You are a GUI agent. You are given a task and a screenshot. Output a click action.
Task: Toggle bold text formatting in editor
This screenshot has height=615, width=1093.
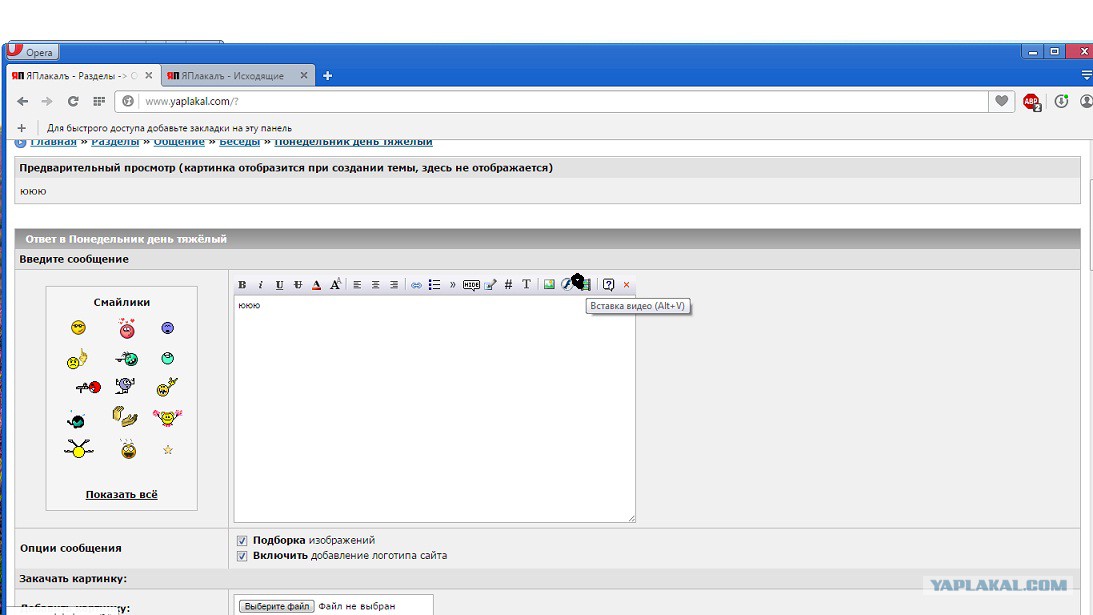pos(242,284)
